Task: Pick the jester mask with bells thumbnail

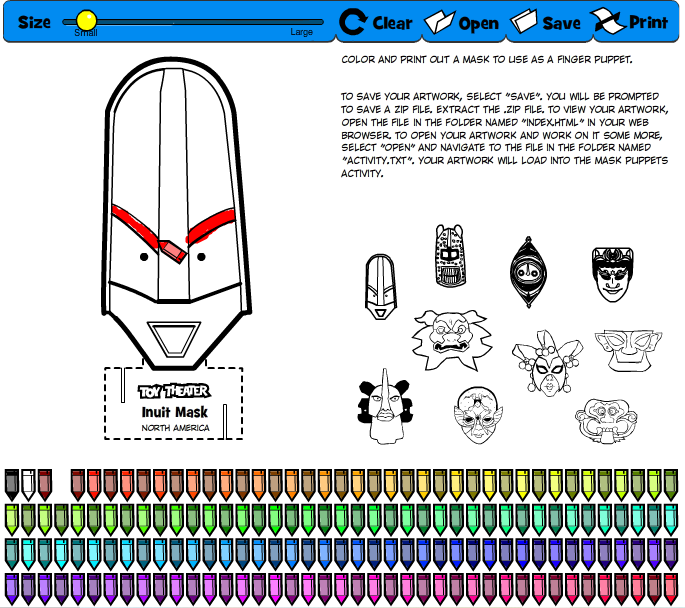Action: click(547, 363)
